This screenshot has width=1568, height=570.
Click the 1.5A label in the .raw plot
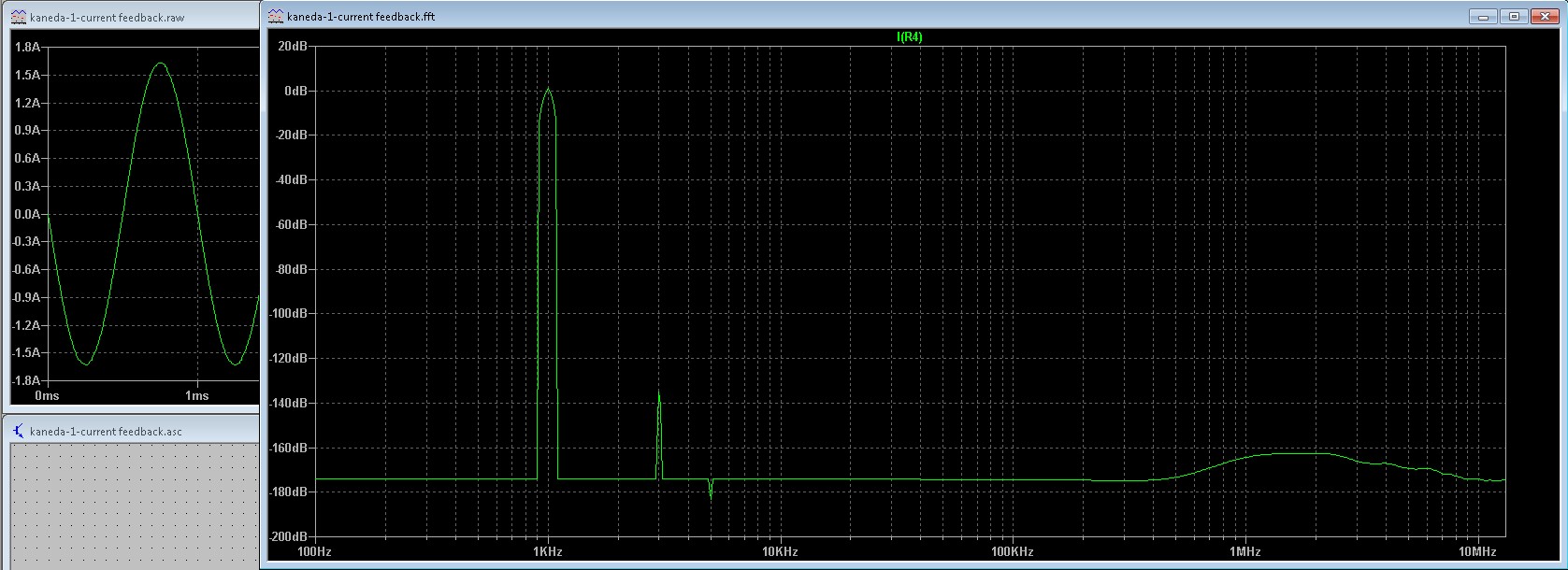pos(28,75)
